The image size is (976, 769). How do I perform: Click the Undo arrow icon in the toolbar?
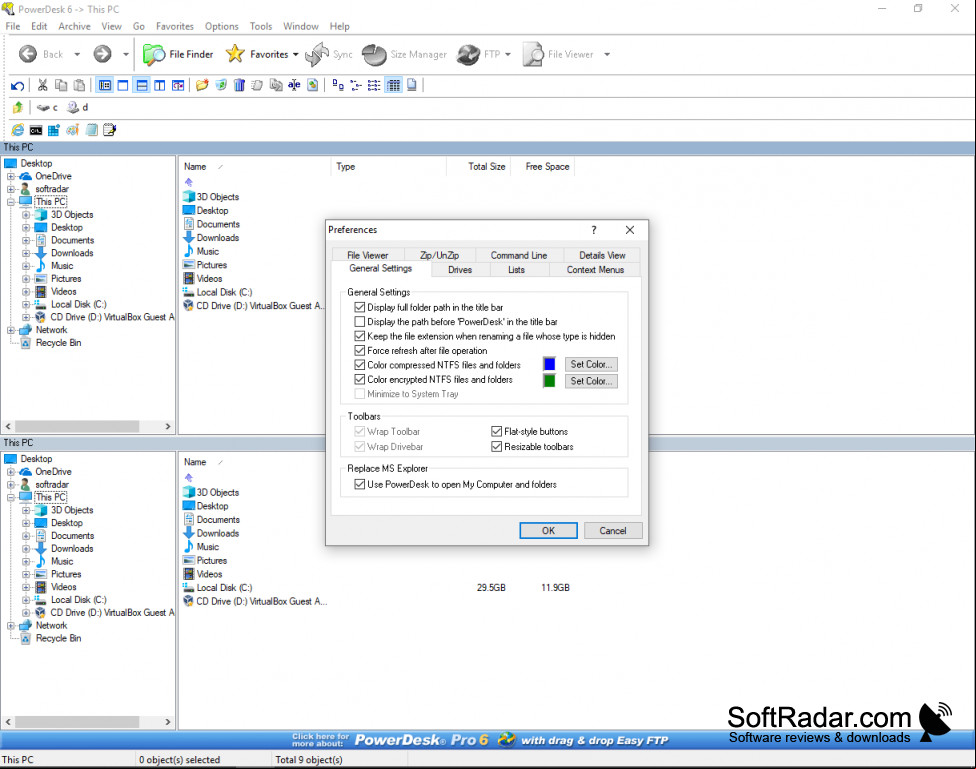[x=17, y=85]
